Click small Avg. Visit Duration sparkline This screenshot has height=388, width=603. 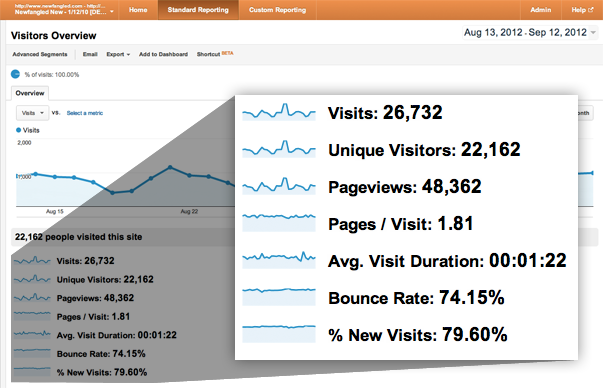pyautogui.click(x=32, y=334)
